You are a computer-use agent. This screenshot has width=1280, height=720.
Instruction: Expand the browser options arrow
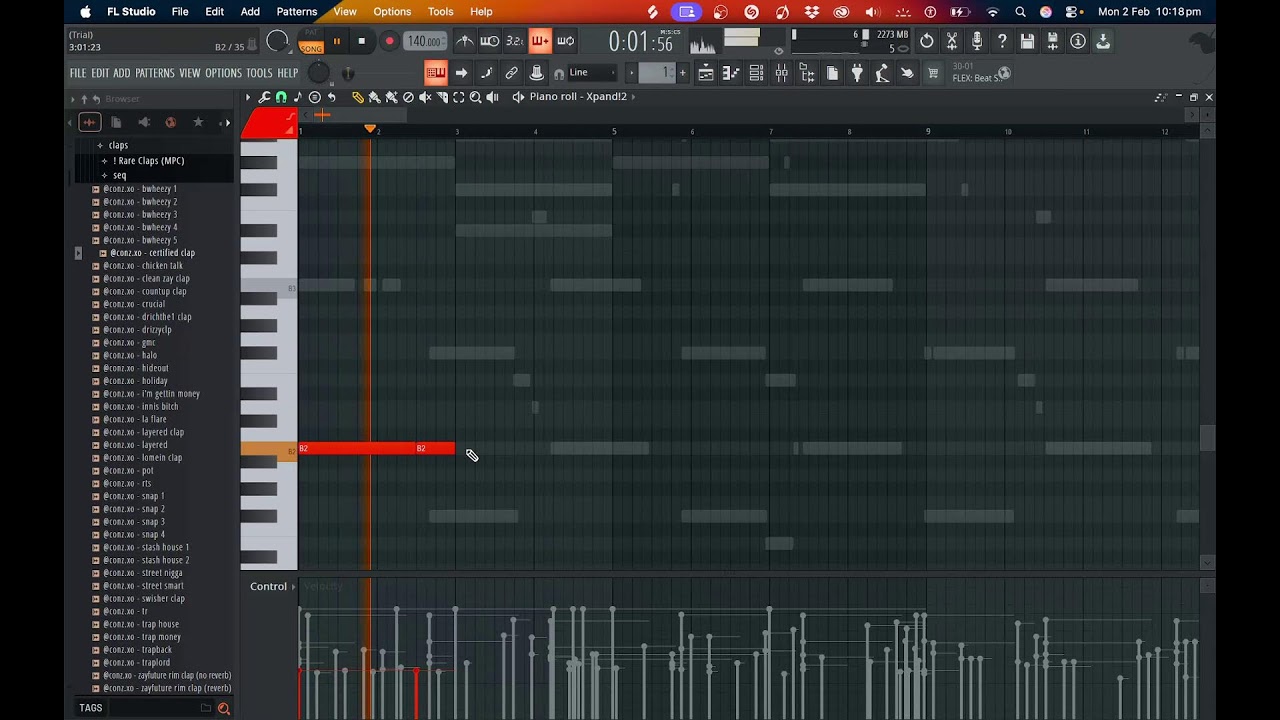(72, 99)
